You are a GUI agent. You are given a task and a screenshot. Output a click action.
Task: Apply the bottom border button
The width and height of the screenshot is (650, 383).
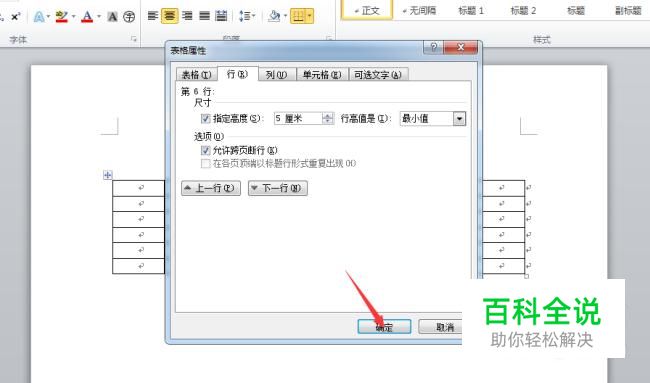(x=298, y=16)
